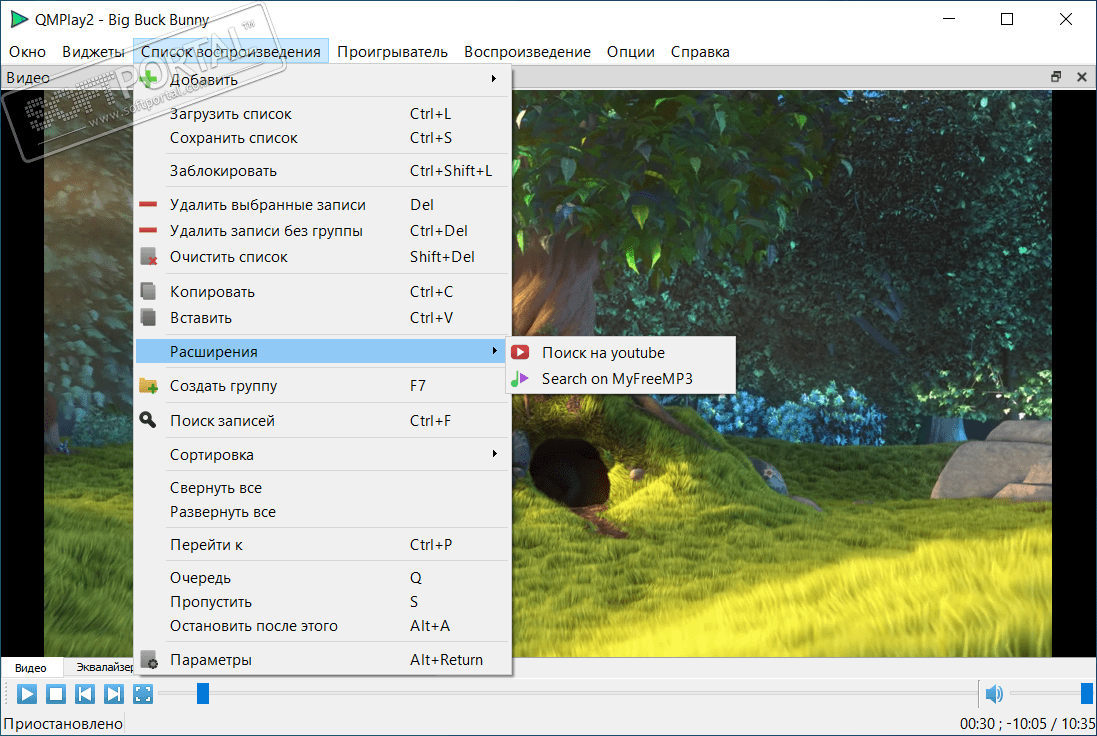Viewport: 1097px width, 736px height.
Task: Click the YouTube icon in the submenu
Action: (x=520, y=353)
